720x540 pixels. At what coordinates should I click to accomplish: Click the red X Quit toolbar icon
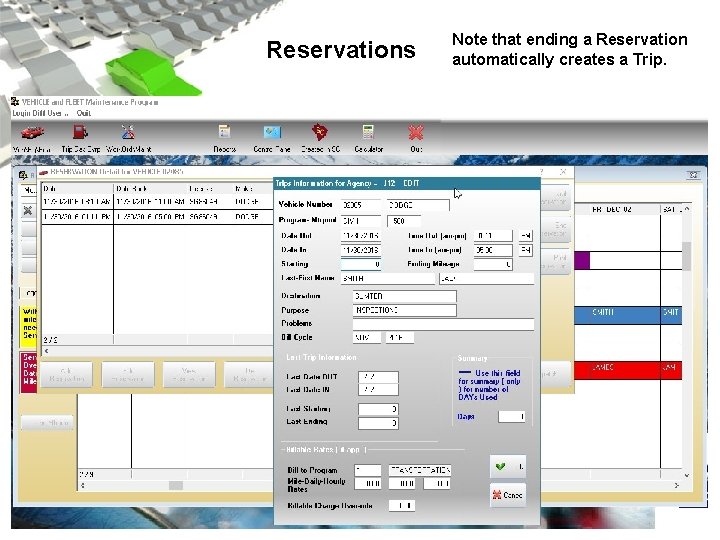416,133
